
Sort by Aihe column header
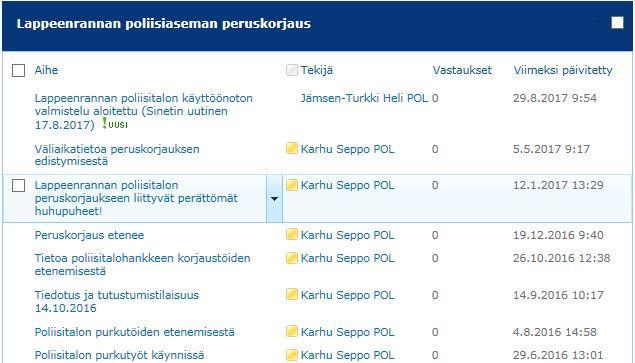46,70
